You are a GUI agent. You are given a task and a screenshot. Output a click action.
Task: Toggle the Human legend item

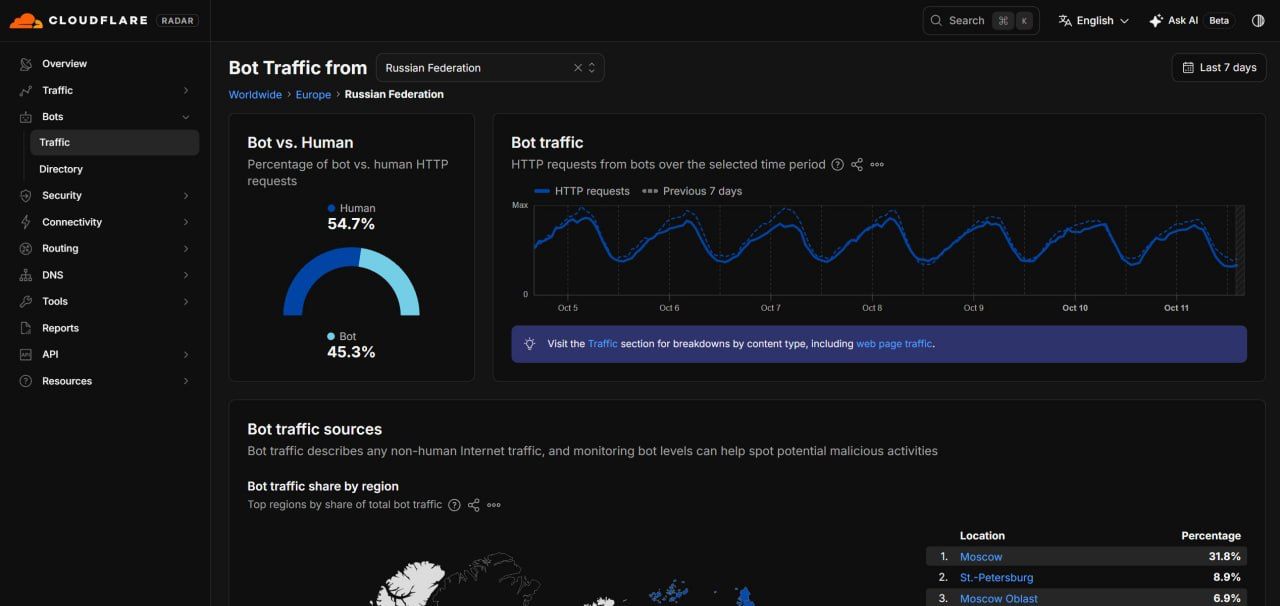351,208
